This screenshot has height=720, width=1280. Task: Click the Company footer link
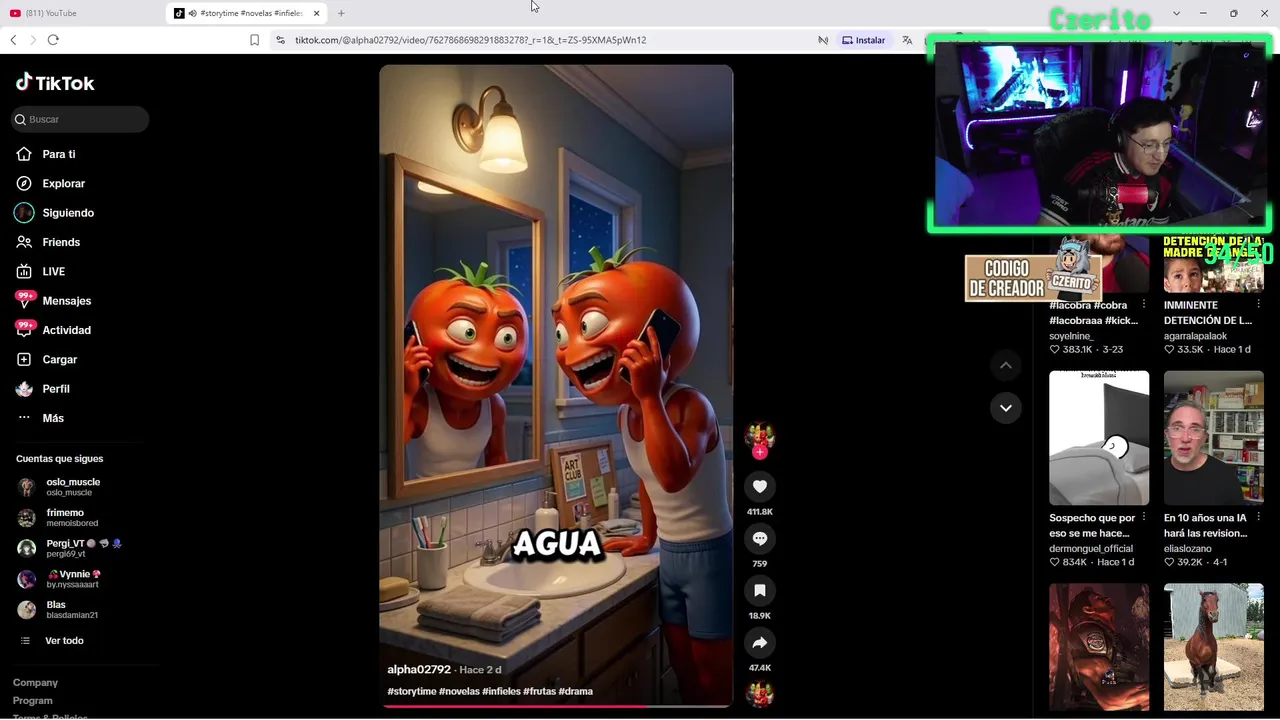[35, 683]
